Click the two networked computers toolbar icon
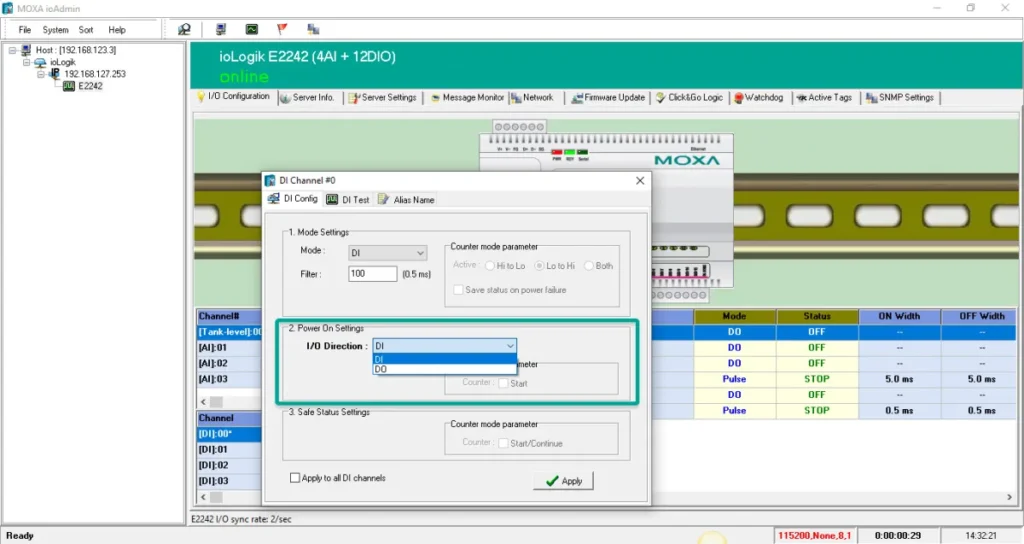Image resolution: width=1024 pixels, height=544 pixels. point(313,29)
